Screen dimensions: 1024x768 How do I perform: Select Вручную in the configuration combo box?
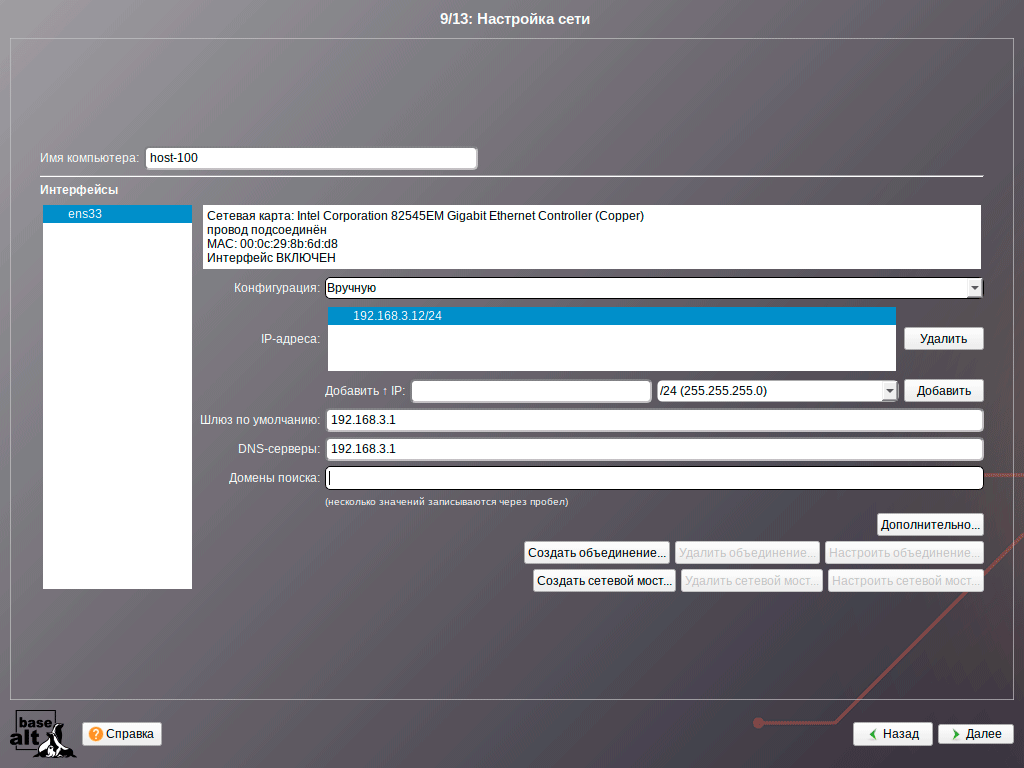click(654, 288)
